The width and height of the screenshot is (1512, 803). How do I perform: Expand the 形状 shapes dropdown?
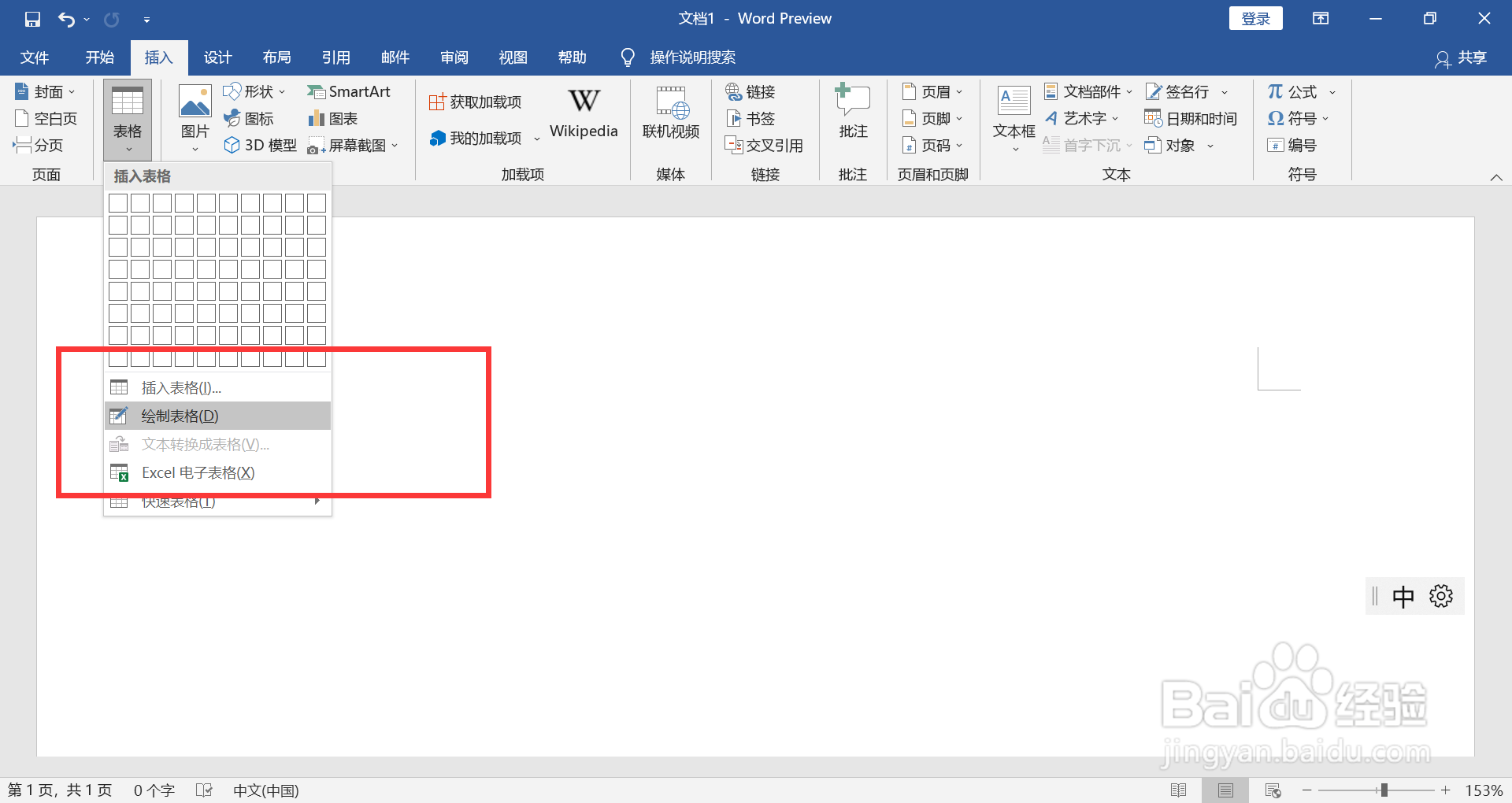(x=282, y=91)
